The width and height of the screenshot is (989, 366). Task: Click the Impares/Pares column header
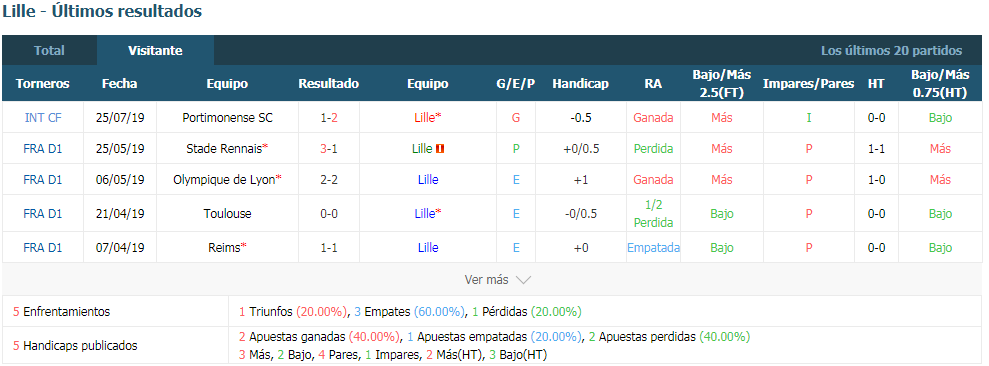(x=808, y=84)
